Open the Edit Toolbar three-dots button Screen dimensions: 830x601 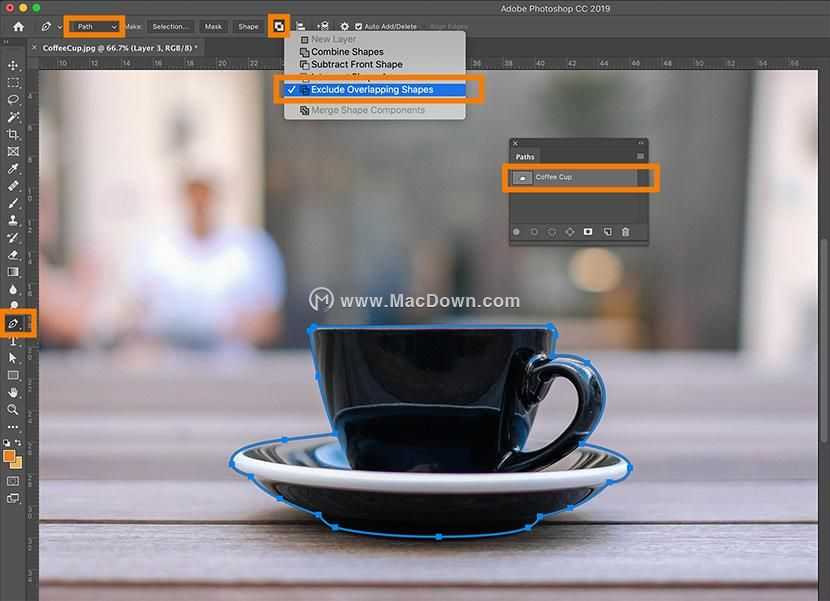tap(13, 426)
